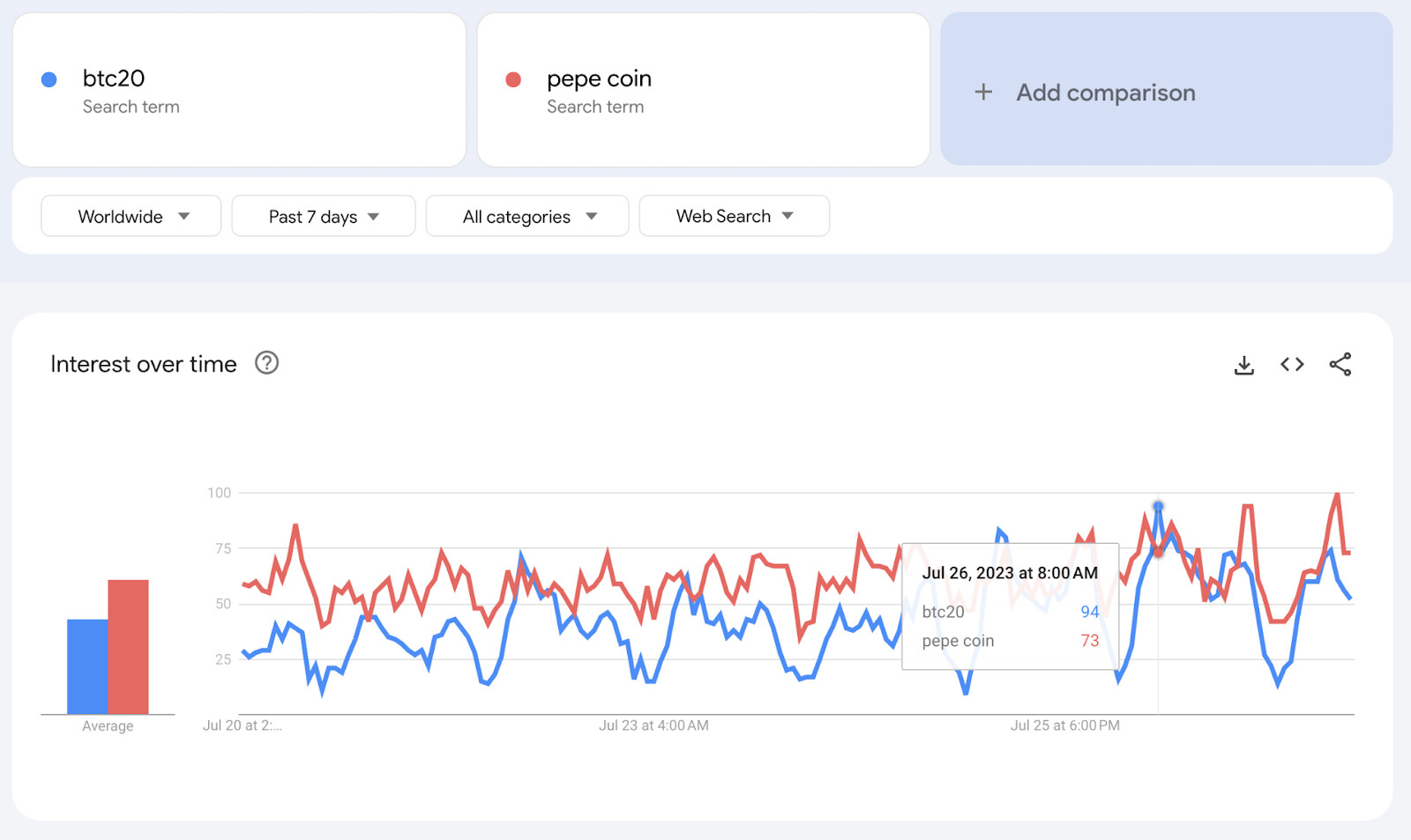The height and width of the screenshot is (840, 1411).
Task: Open the embed code icon
Action: tap(1292, 365)
